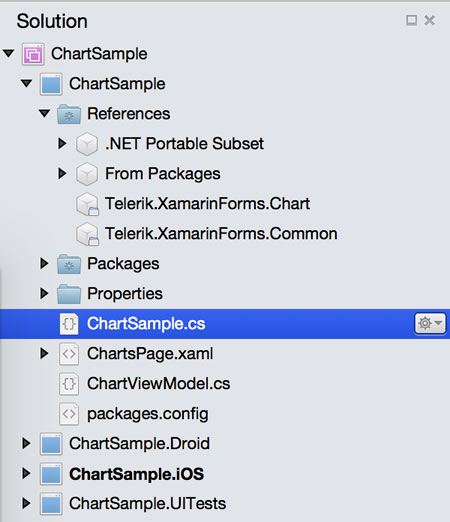450x522 pixels.
Task: Select the packages.config file
Action: 148,414
